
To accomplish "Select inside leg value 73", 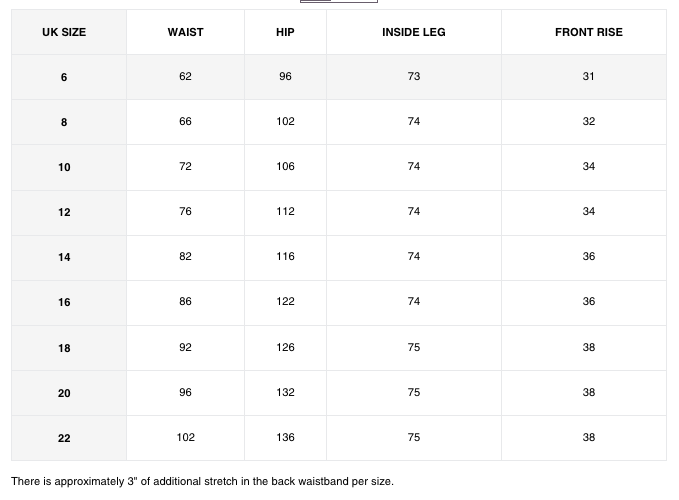I will (x=414, y=76).
